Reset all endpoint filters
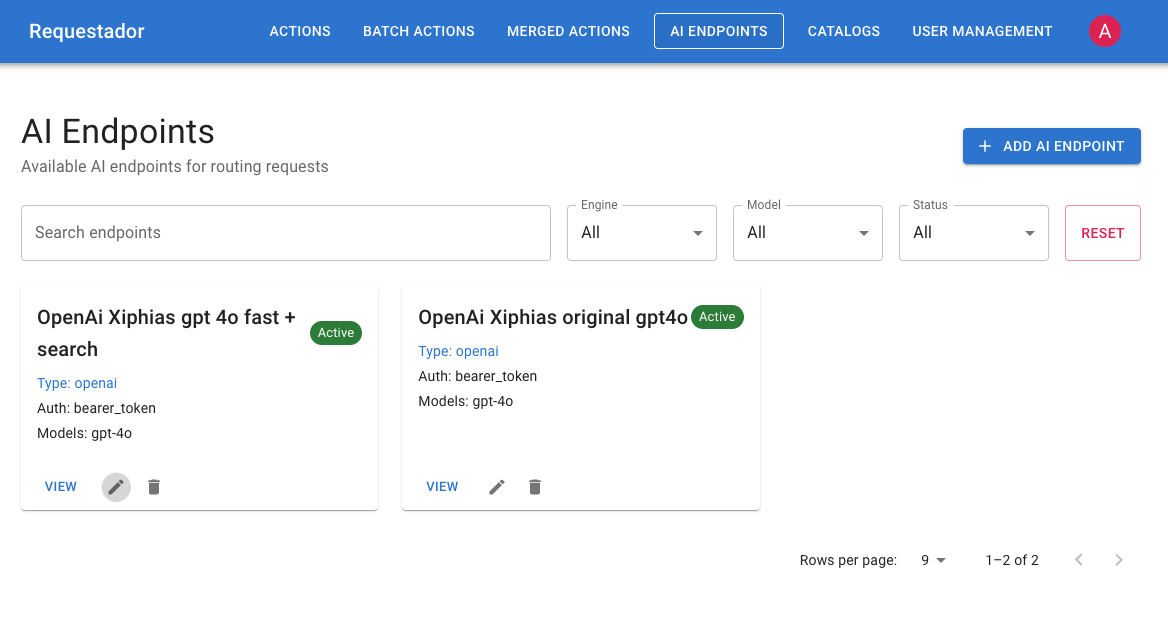Viewport: 1168px width, 620px height. pyautogui.click(x=1102, y=233)
